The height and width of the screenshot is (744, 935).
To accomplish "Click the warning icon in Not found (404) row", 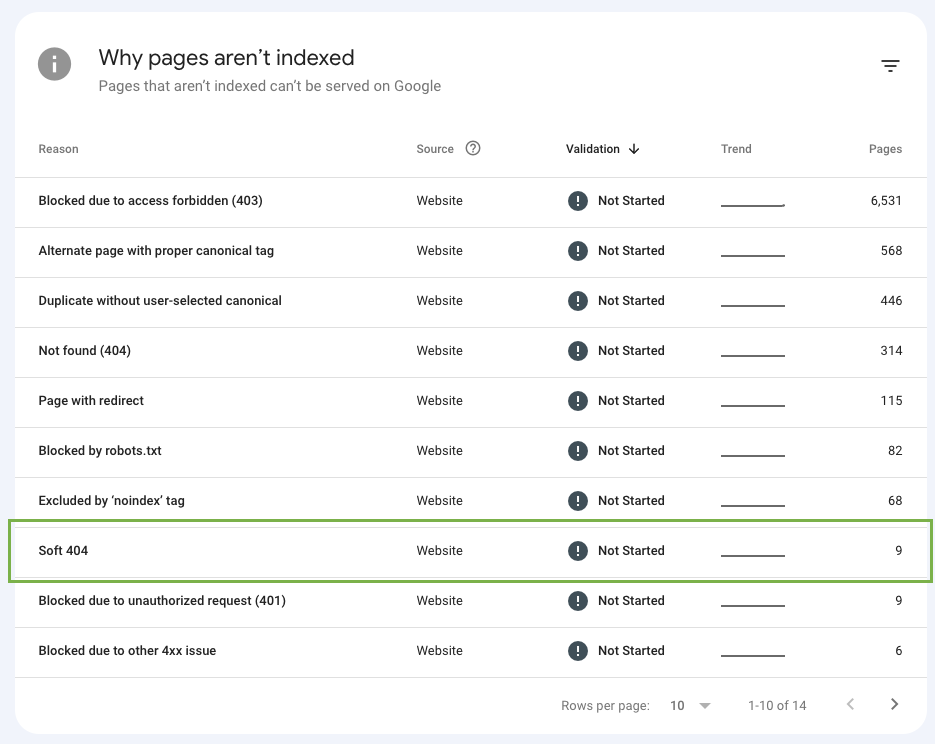I will 577,351.
